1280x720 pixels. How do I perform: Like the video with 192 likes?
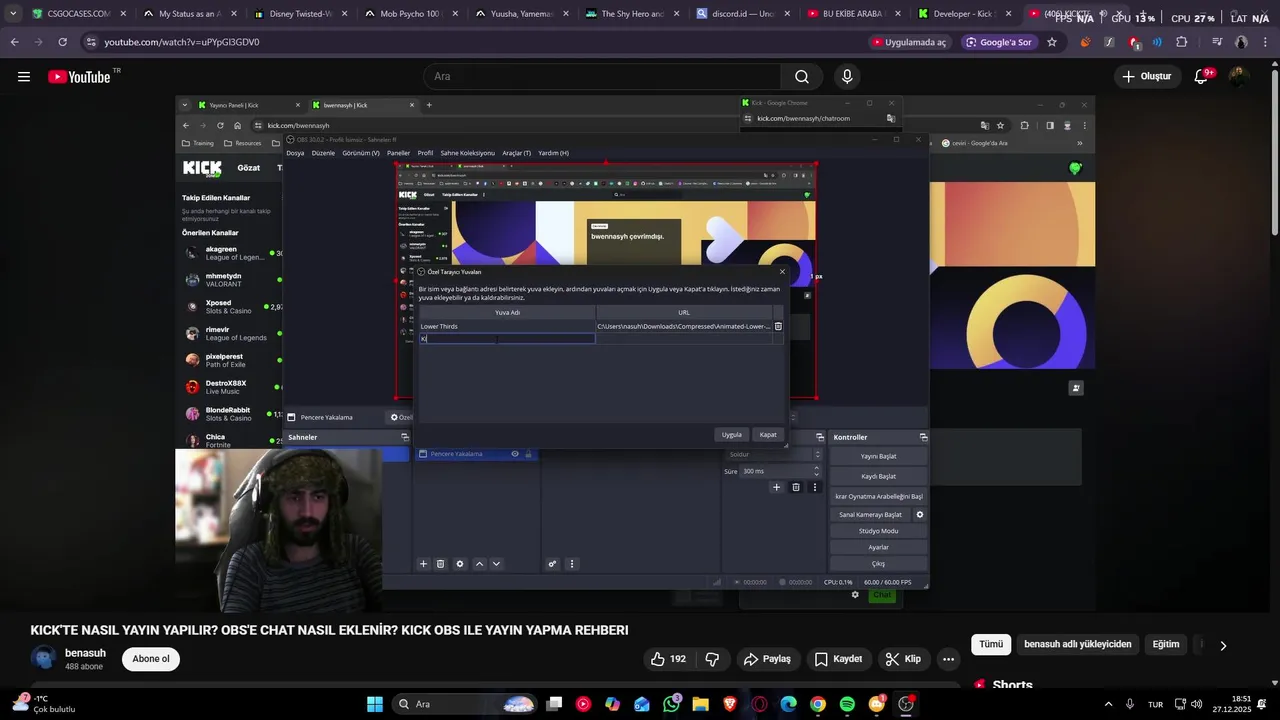(668, 659)
